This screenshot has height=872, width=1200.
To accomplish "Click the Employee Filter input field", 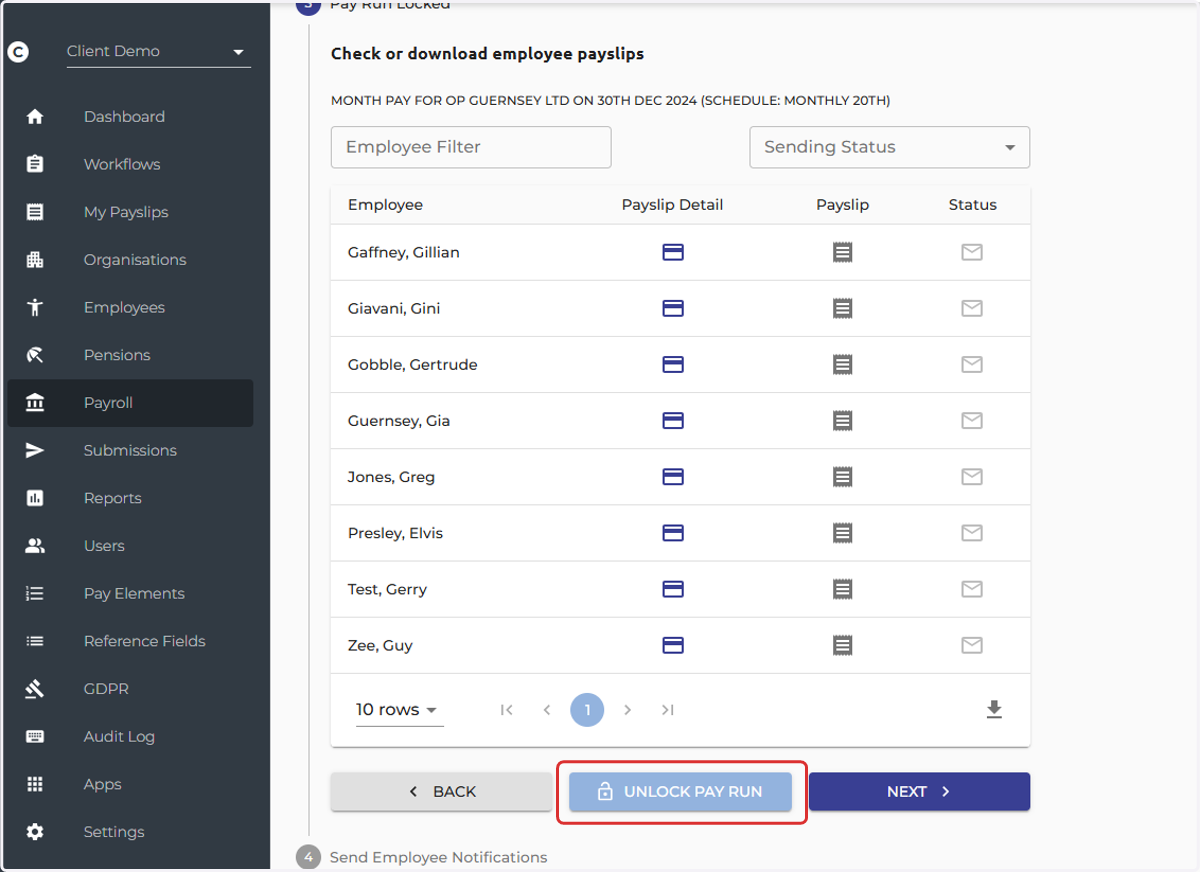I will pos(471,147).
